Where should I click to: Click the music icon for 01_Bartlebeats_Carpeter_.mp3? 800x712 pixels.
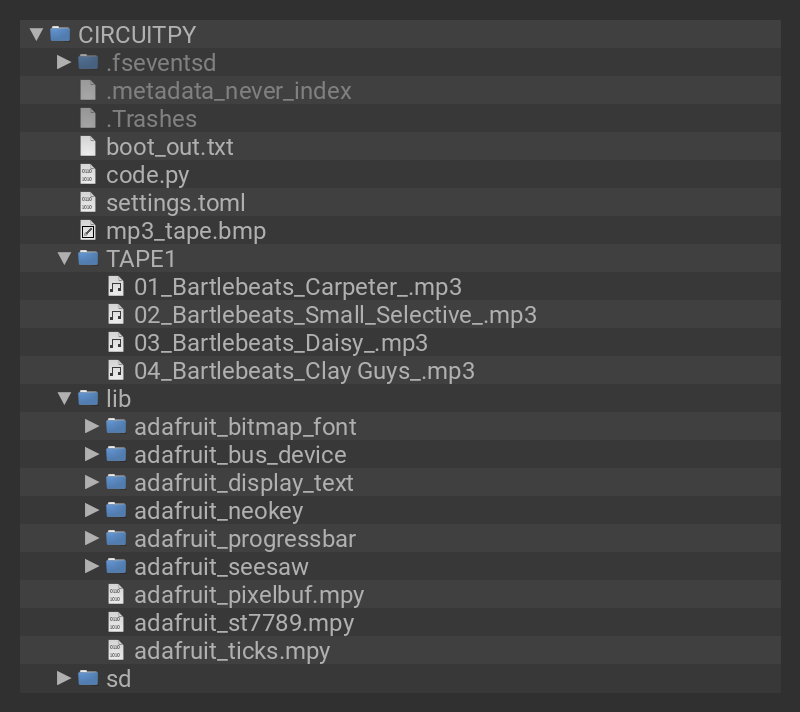[x=116, y=287]
